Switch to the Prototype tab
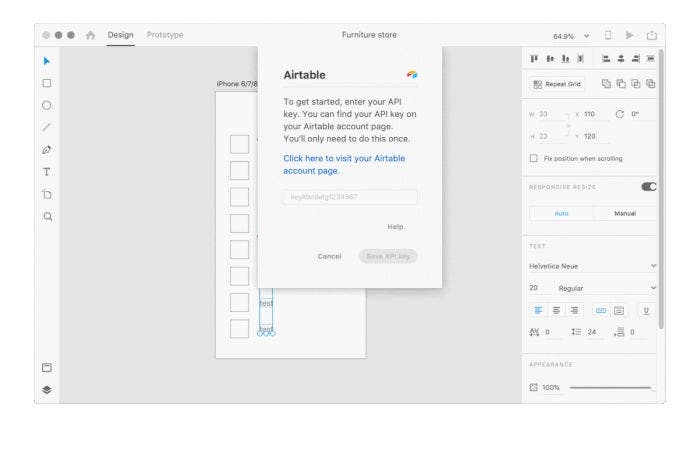 click(x=165, y=35)
